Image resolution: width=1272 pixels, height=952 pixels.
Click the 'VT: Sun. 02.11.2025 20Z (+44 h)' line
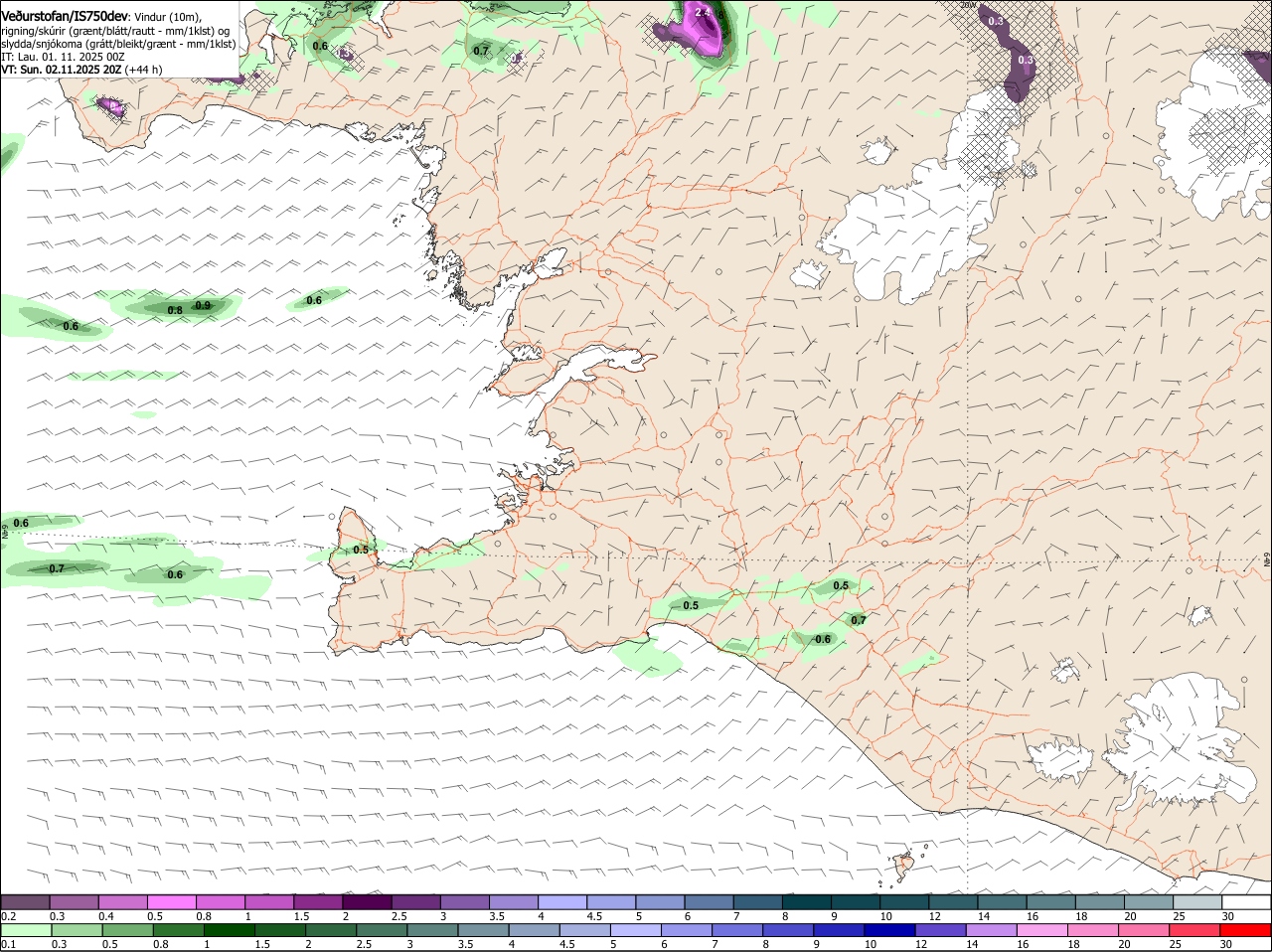[81, 70]
